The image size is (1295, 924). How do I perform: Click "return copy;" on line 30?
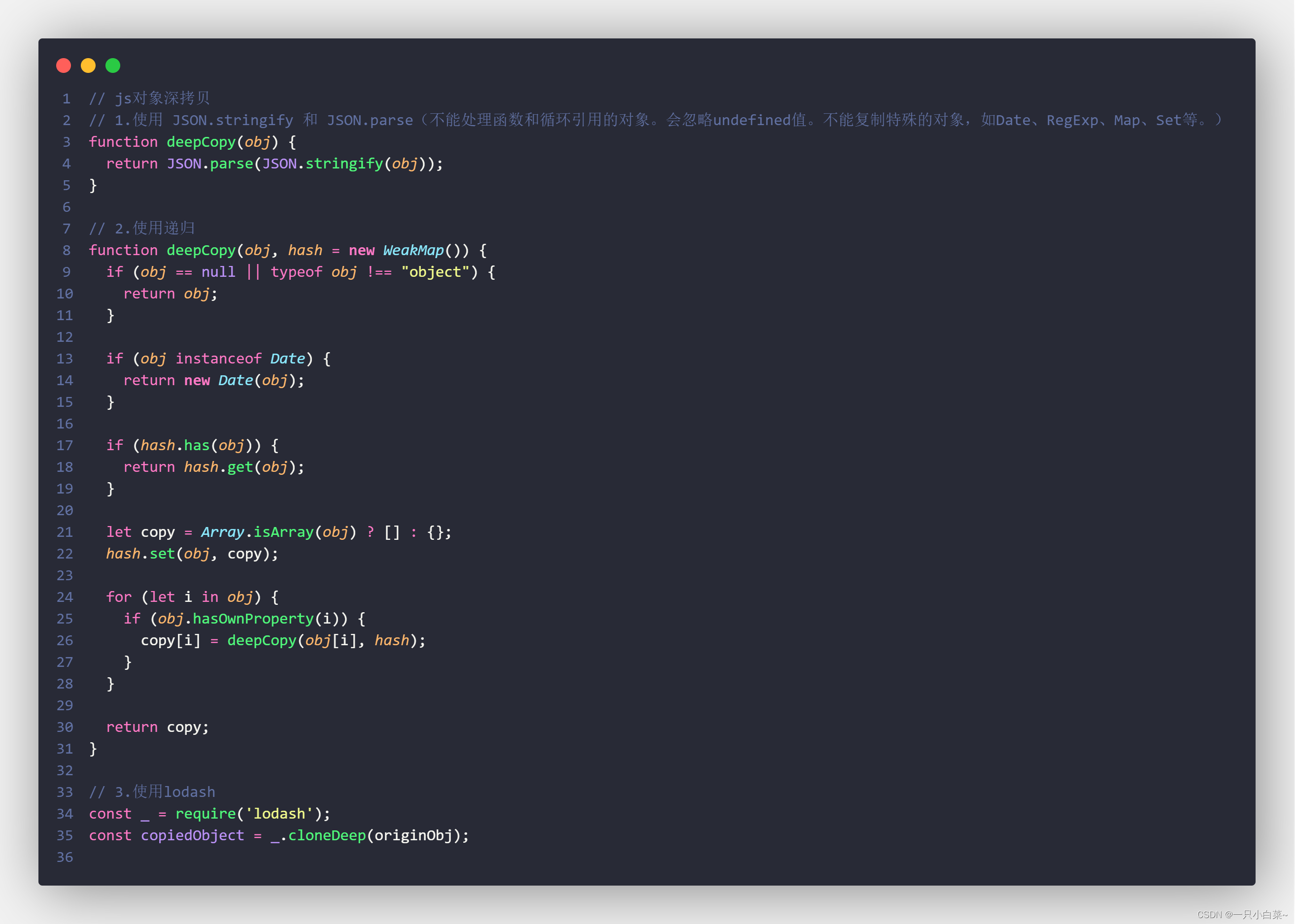tap(158, 727)
